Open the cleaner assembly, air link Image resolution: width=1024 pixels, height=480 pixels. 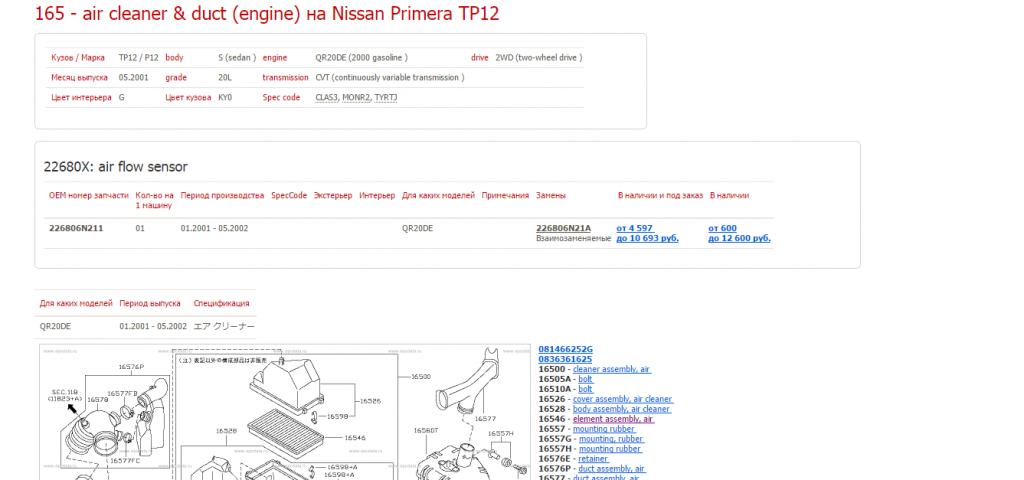[611, 369]
